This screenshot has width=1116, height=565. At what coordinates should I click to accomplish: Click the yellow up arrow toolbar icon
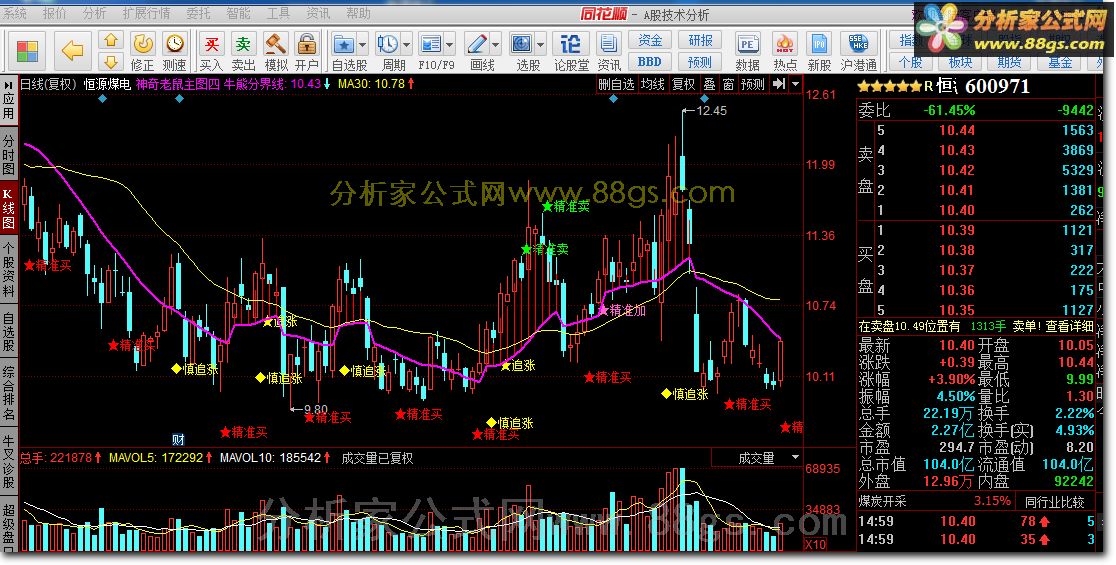(110, 40)
